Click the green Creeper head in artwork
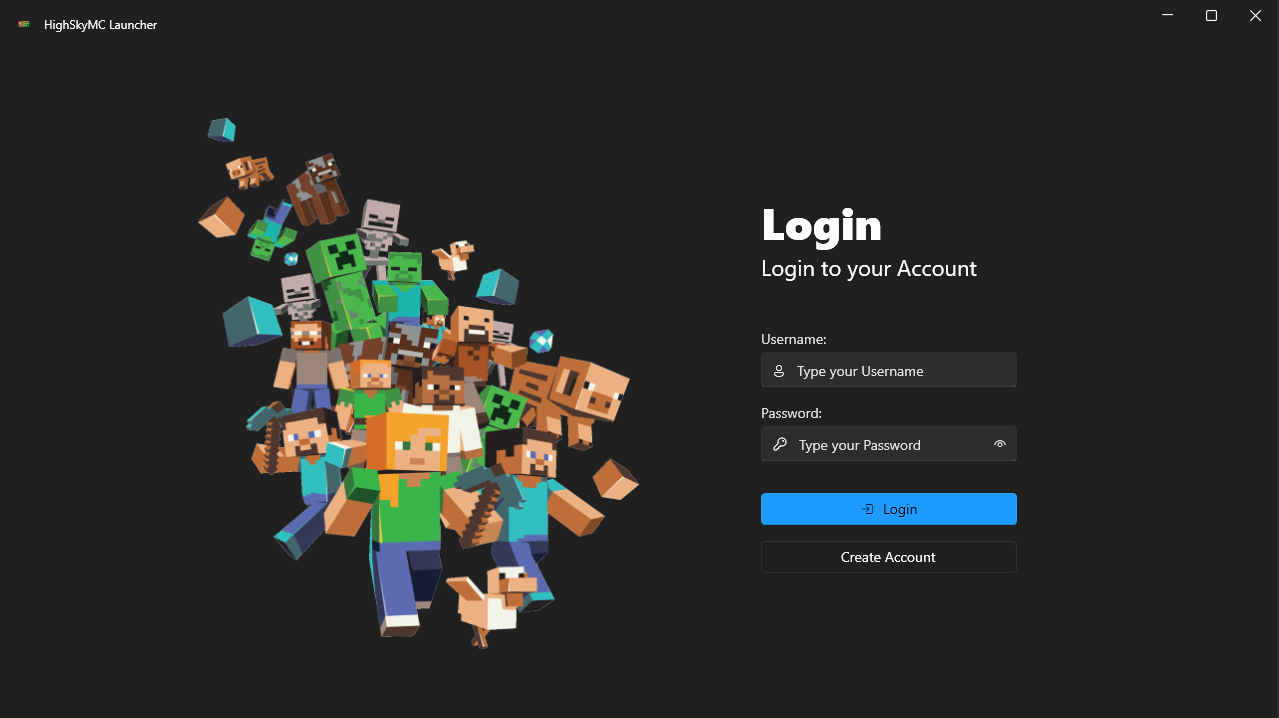The width and height of the screenshot is (1279, 718). point(338,258)
